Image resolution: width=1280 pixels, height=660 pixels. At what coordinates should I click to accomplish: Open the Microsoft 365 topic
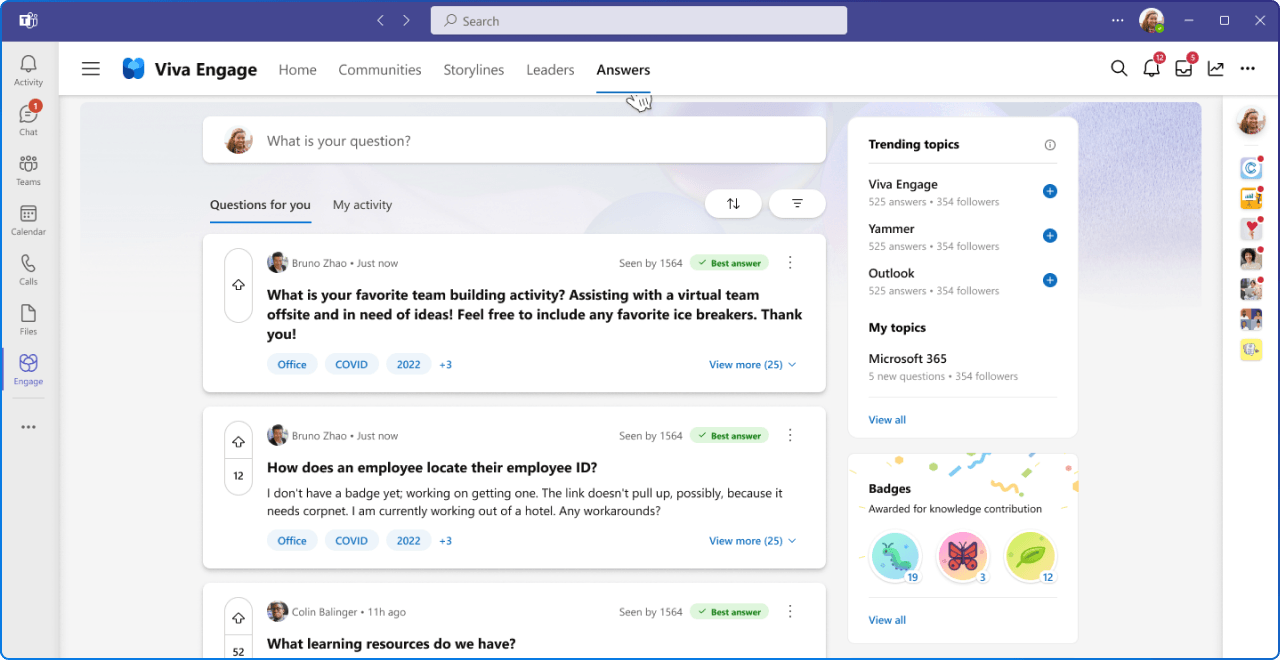coord(908,359)
